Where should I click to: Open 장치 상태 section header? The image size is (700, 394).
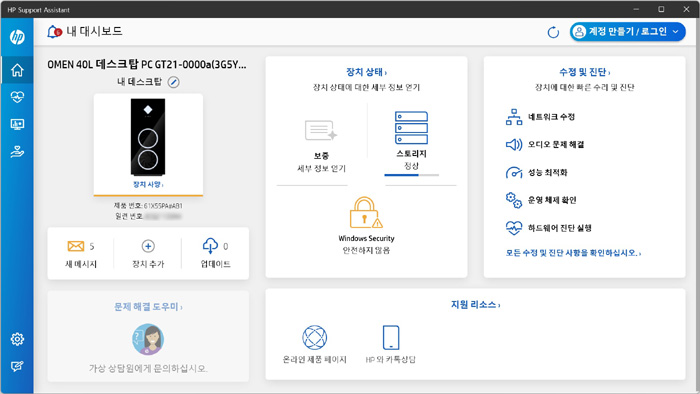[367, 72]
